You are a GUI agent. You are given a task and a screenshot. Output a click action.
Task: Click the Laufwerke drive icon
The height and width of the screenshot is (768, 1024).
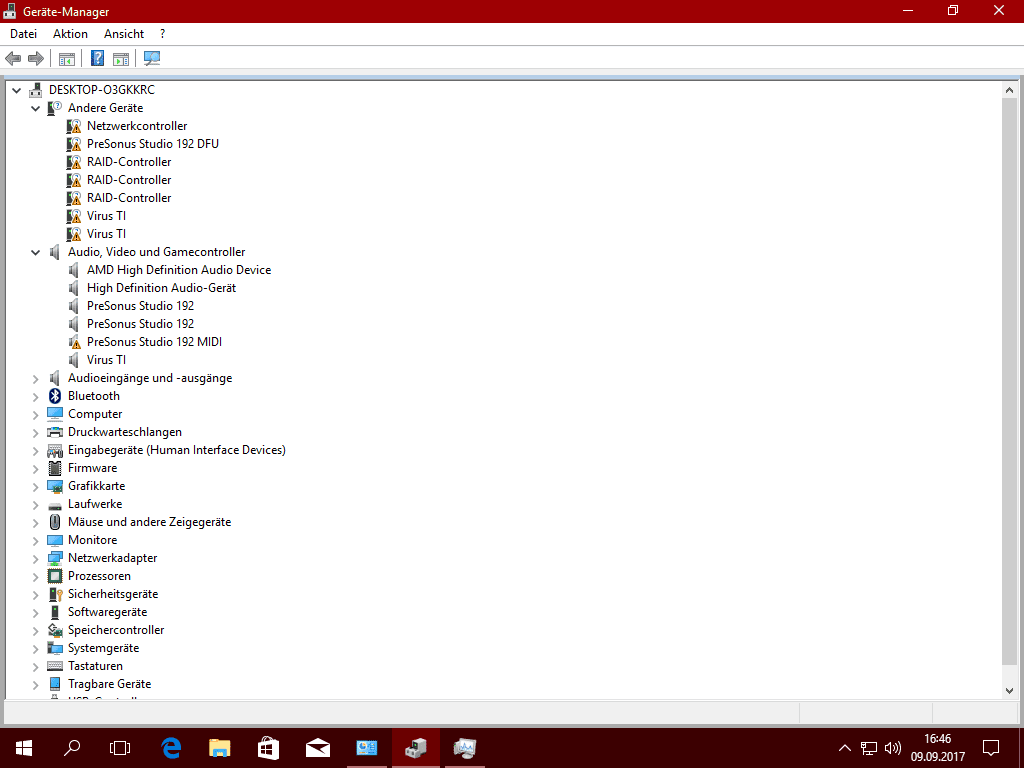(x=55, y=505)
